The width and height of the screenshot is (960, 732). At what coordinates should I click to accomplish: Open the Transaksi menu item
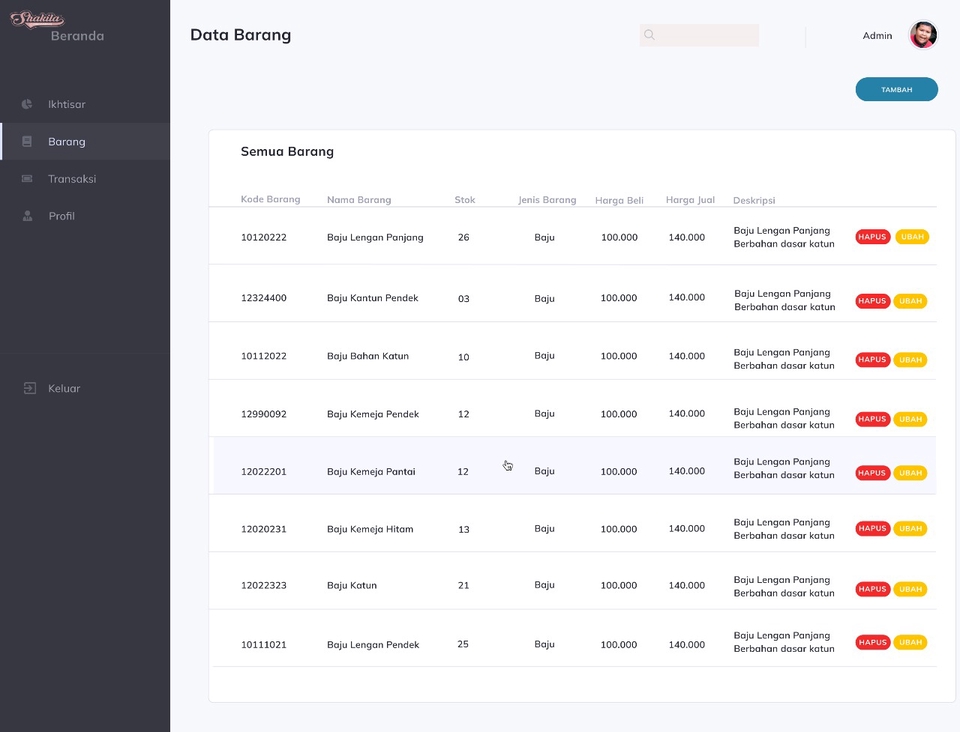71,179
